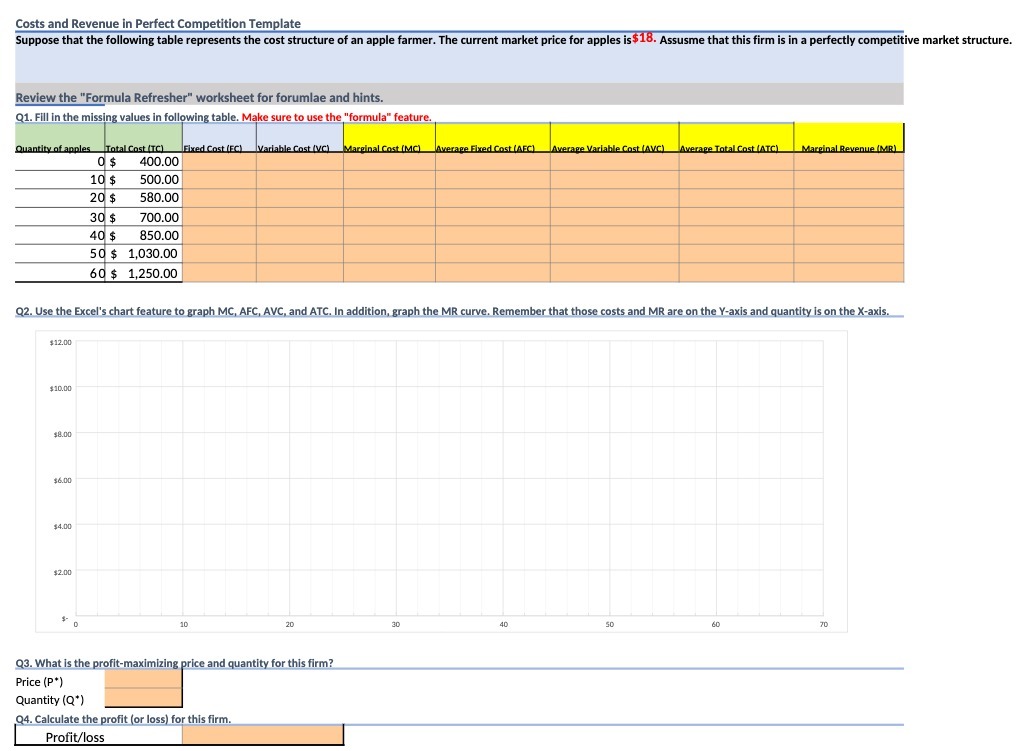Click the $12.00 label on the chart Y-axis
This screenshot has width=1035, height=751.
tap(61, 343)
